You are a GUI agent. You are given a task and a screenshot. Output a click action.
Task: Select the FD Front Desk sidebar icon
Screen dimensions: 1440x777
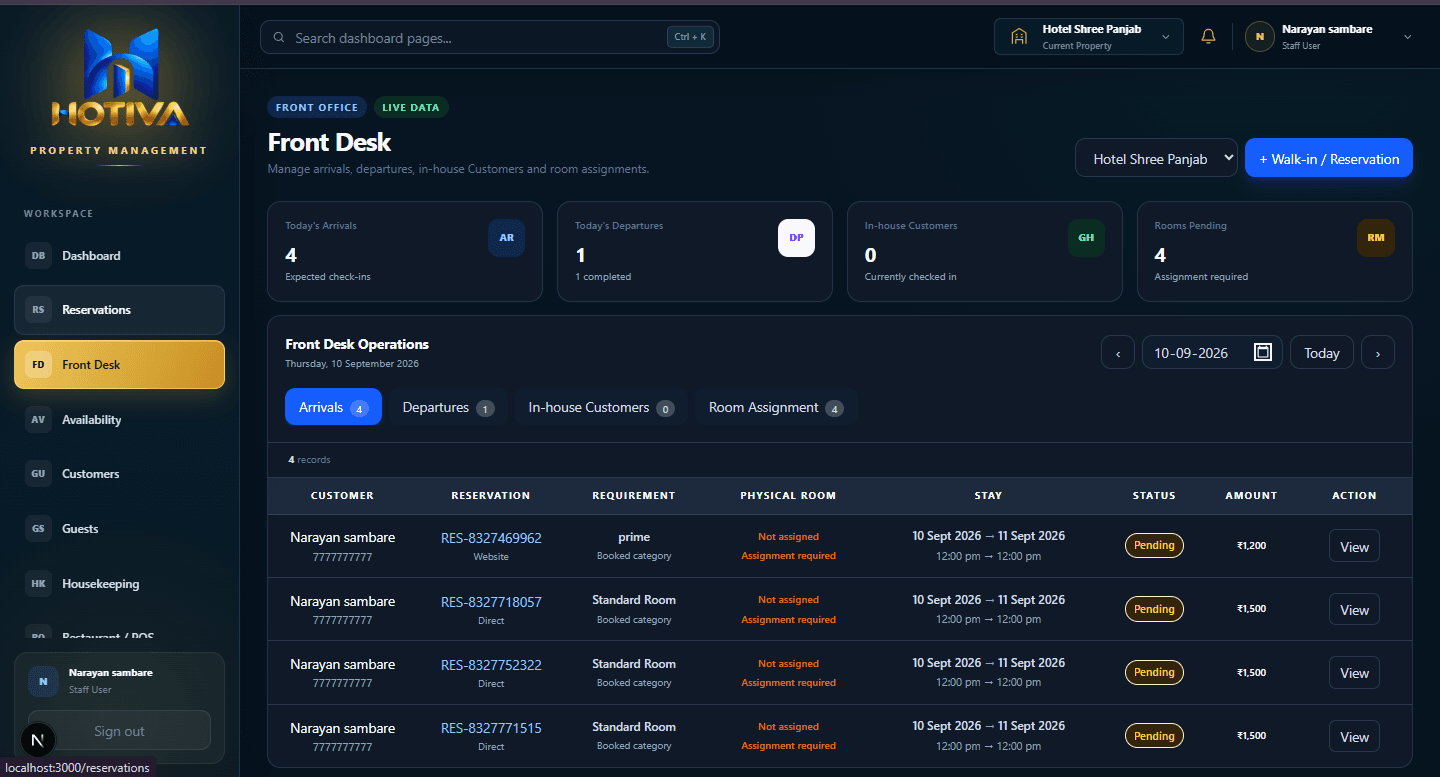pyautogui.click(x=38, y=365)
